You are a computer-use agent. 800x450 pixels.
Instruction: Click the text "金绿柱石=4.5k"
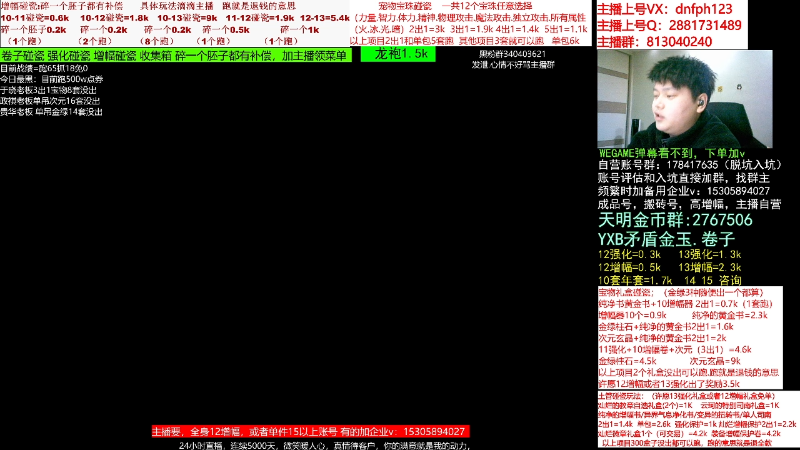tap(627, 361)
